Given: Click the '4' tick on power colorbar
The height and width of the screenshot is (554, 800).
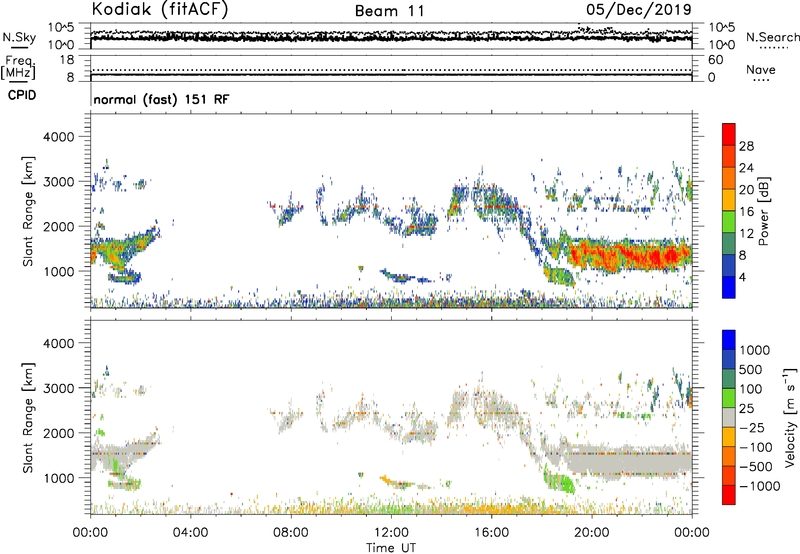Looking at the screenshot, I should click(742, 277).
